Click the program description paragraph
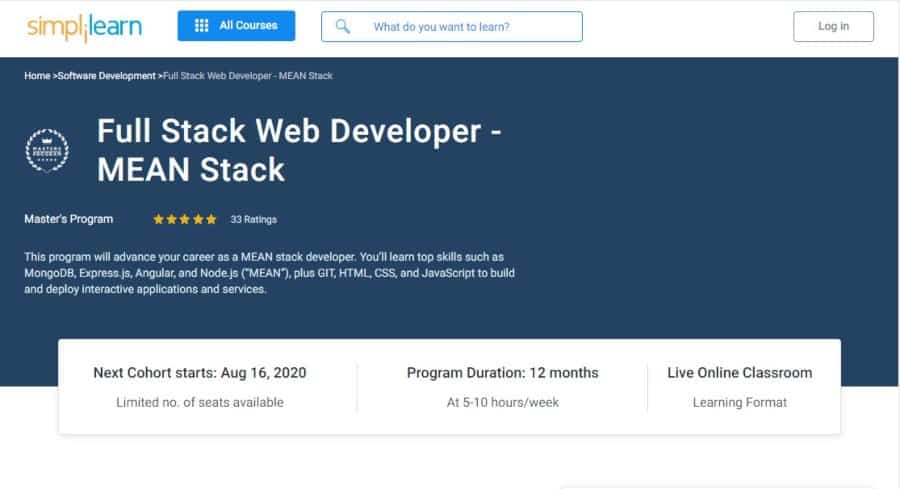This screenshot has height=489, width=900. point(269,273)
